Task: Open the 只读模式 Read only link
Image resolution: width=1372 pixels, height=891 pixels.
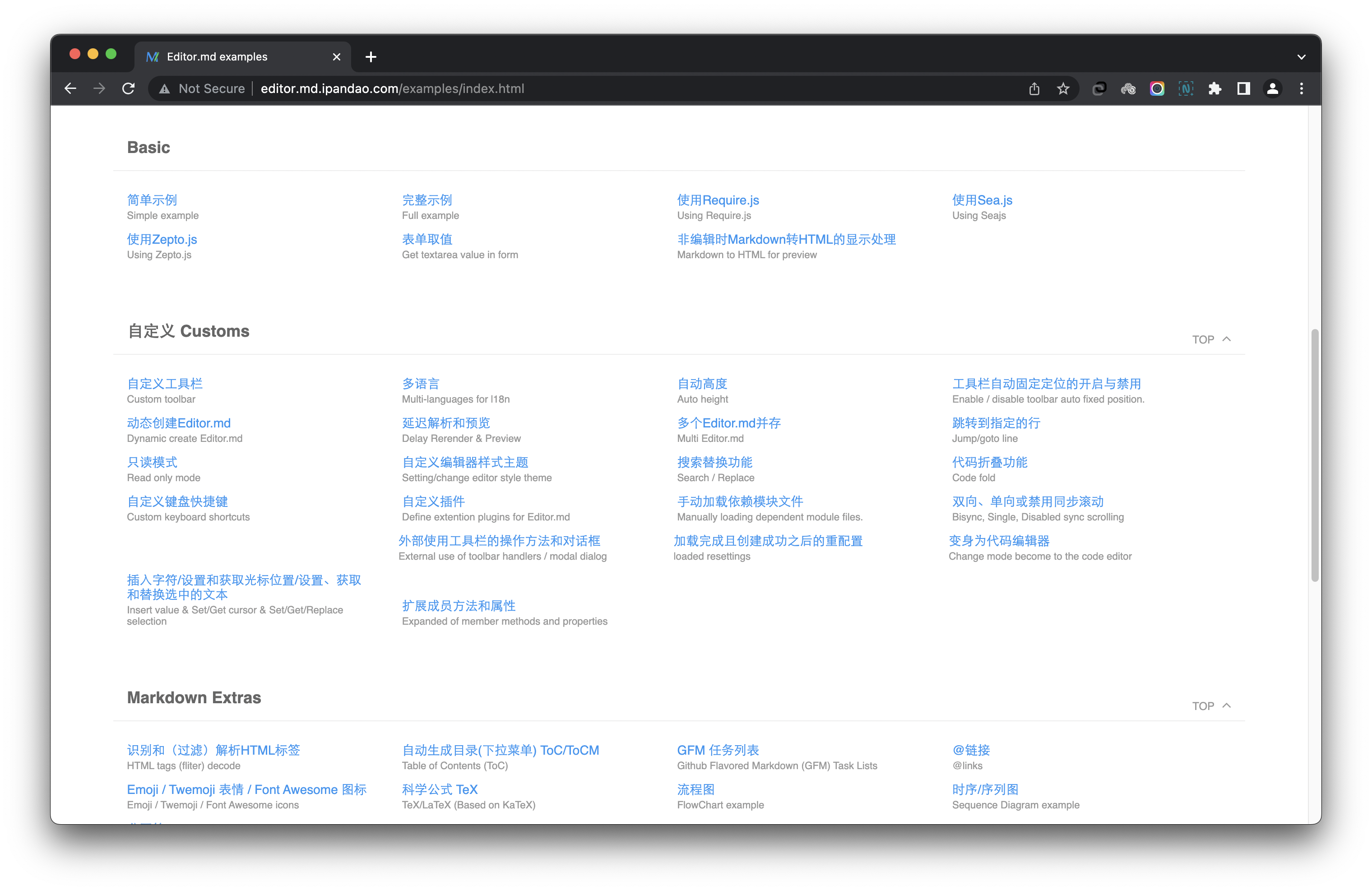Action: (152, 462)
